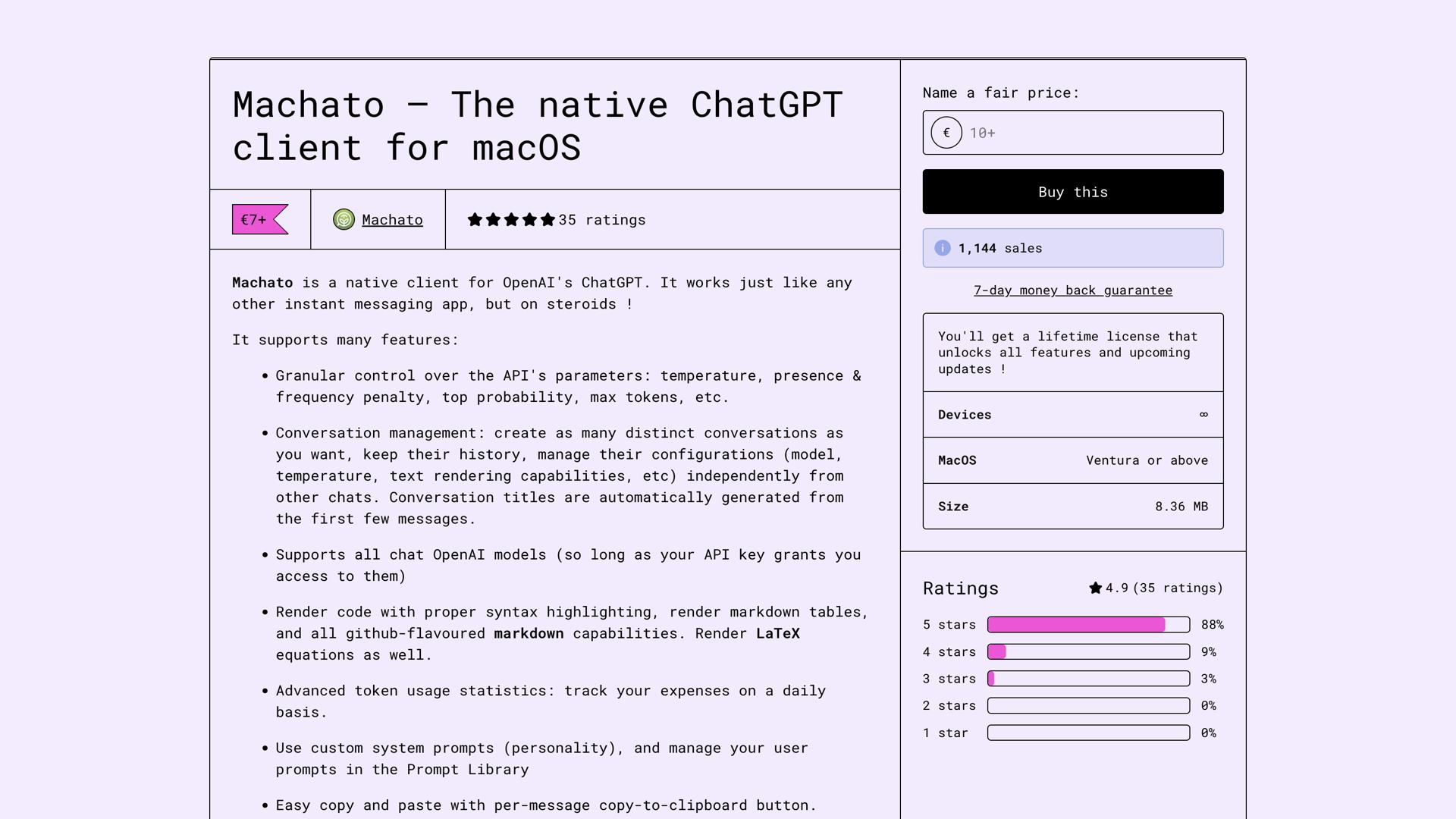
Task: Click the 5 stars rating bar
Action: tap(1087, 625)
